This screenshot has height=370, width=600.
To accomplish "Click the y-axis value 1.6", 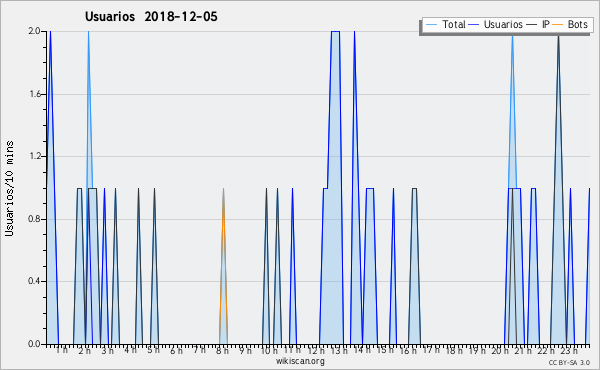I will tap(34, 94).
